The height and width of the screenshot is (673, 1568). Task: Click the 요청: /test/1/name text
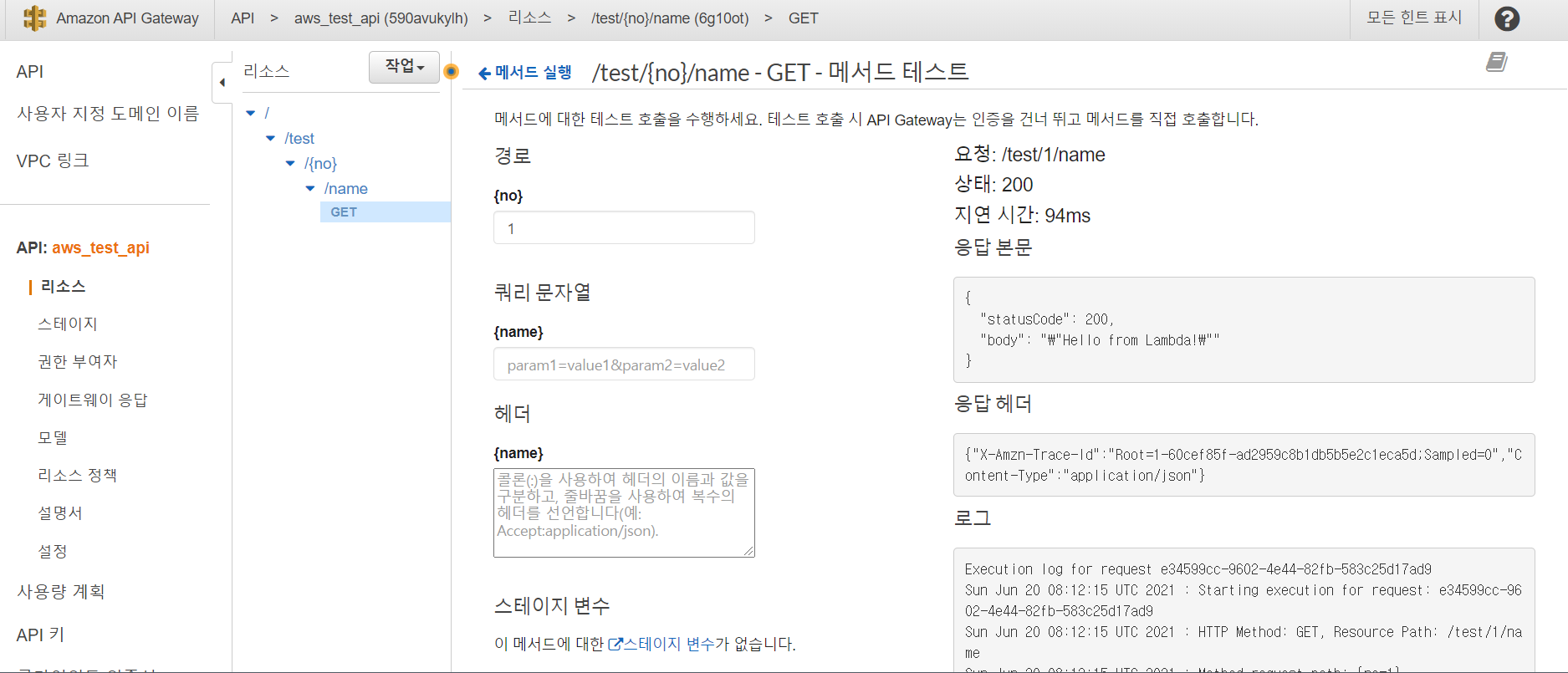click(1029, 155)
